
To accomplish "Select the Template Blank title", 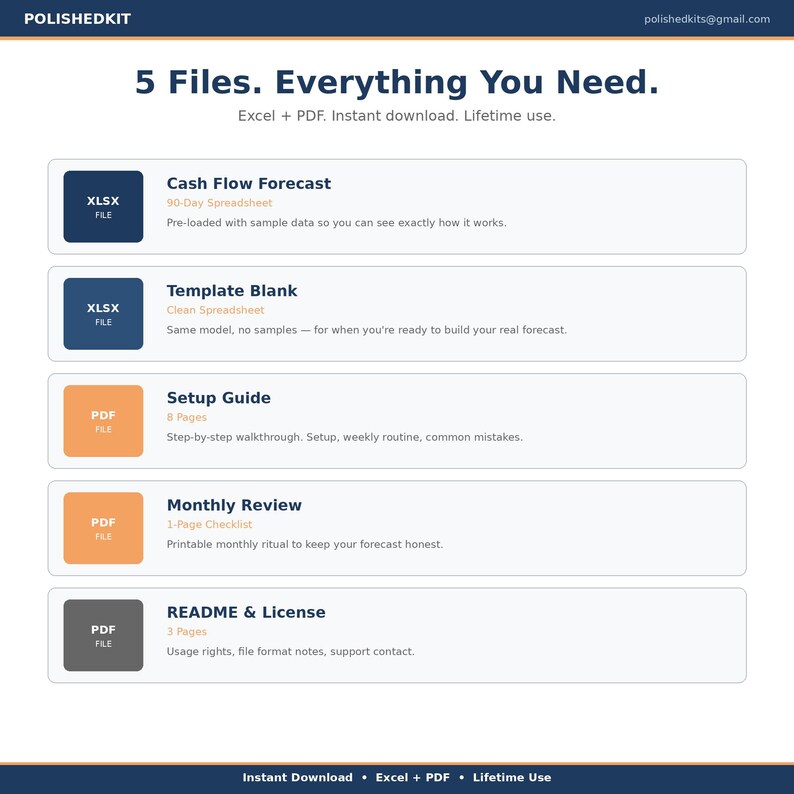I will [232, 291].
